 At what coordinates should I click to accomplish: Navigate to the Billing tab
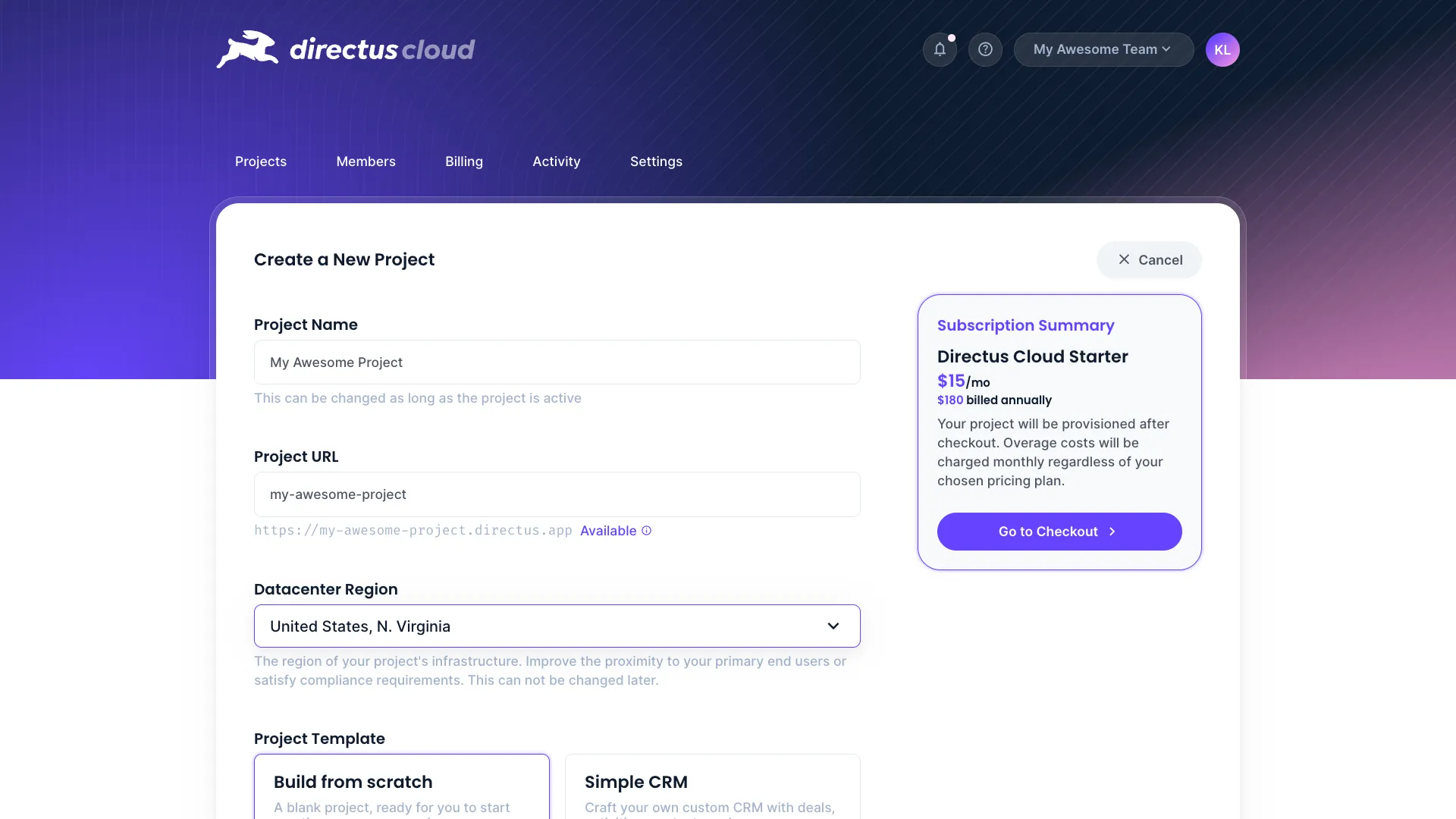pyautogui.click(x=464, y=161)
